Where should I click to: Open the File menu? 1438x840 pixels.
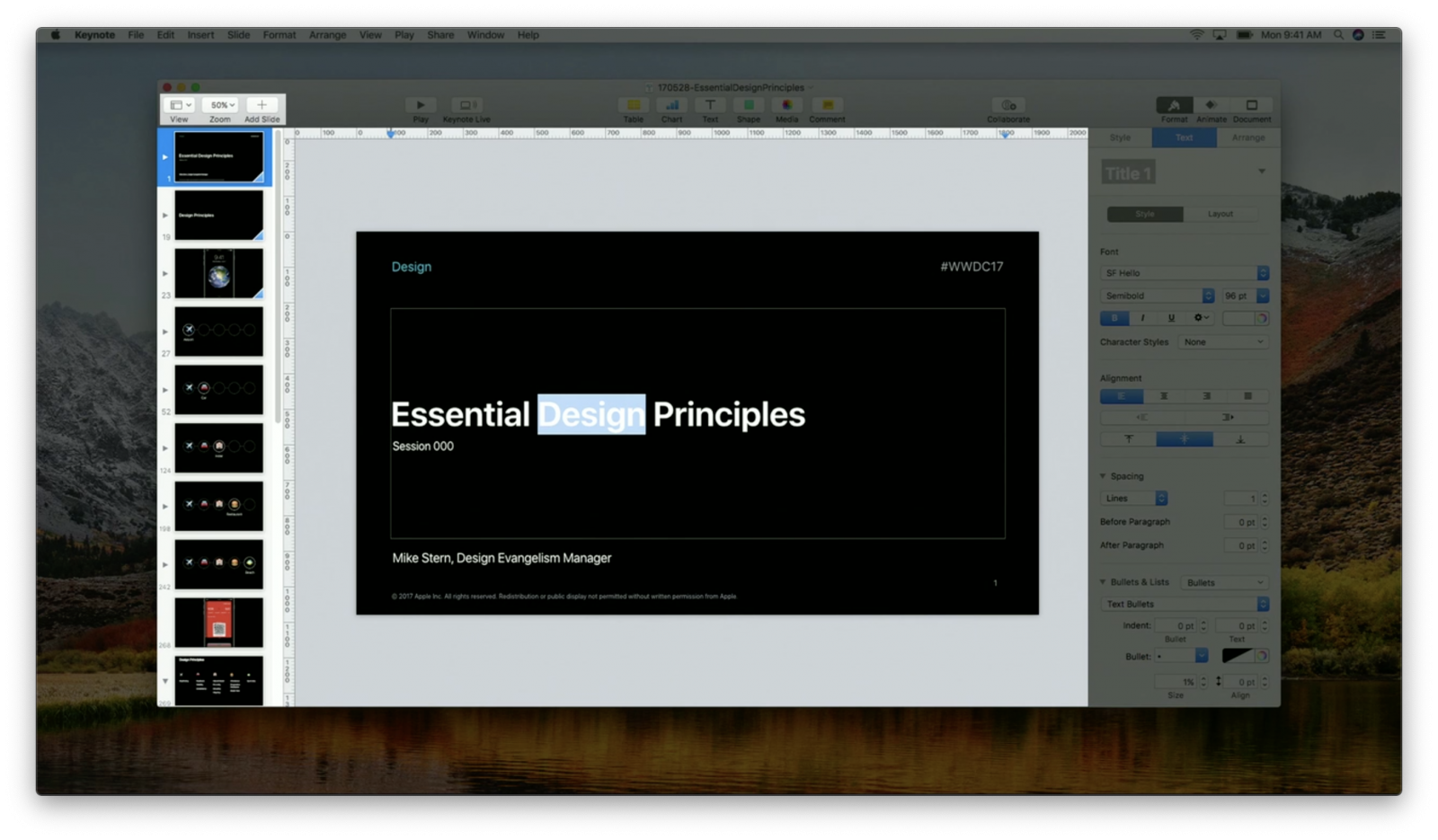tap(136, 35)
